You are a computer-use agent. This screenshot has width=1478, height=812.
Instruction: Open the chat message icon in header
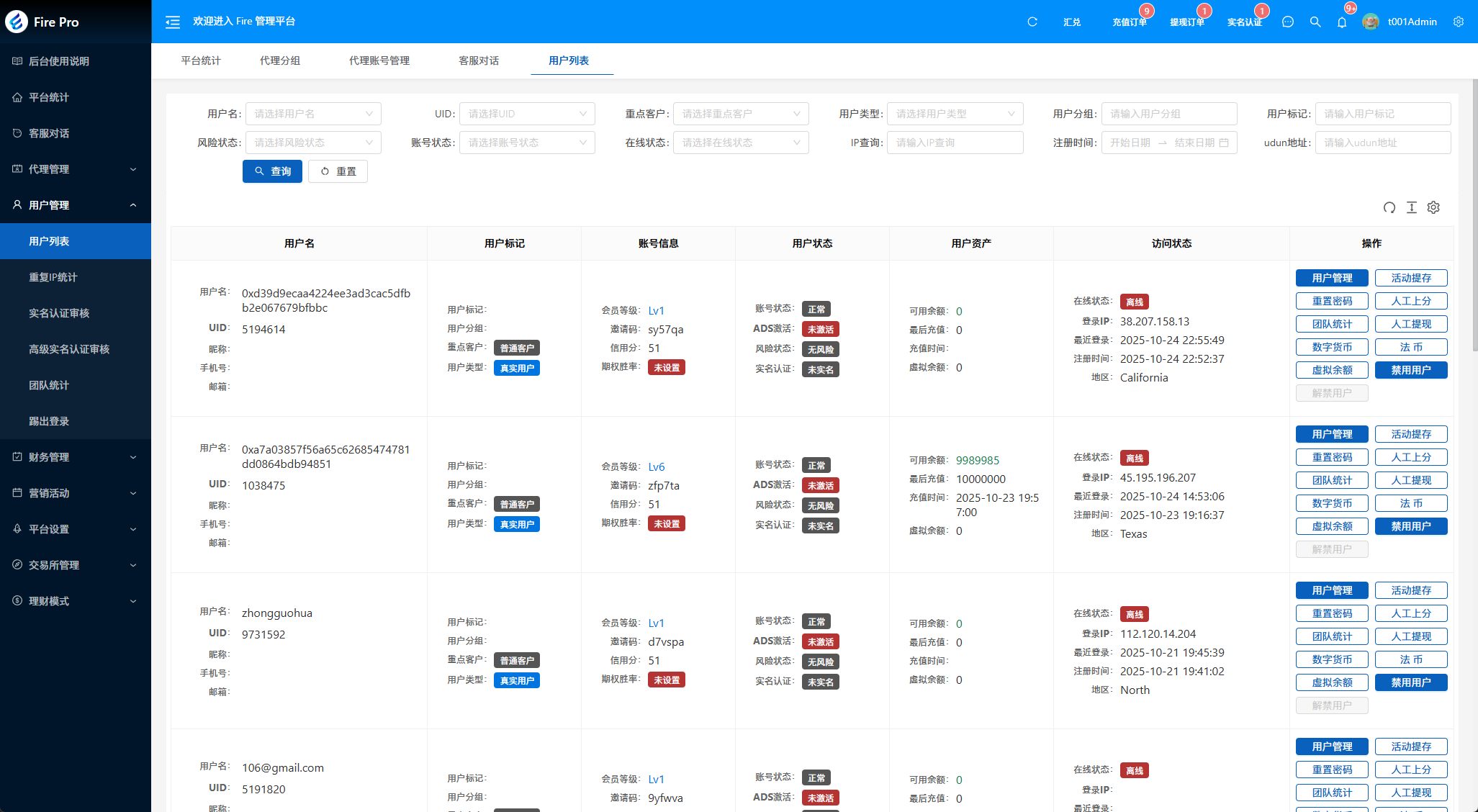coord(1288,22)
